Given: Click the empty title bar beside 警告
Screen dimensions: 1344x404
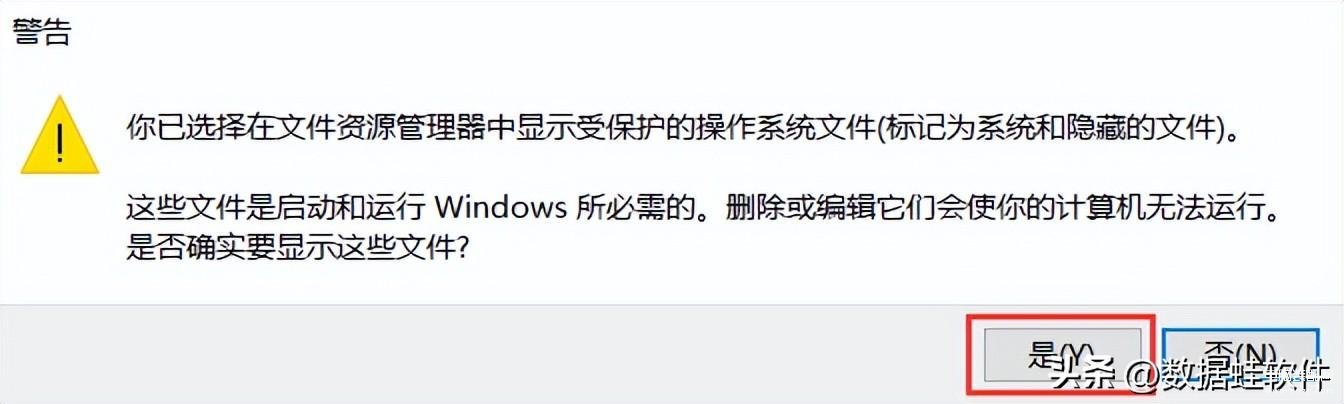Looking at the screenshot, I should pyautogui.click(x=700, y=32).
